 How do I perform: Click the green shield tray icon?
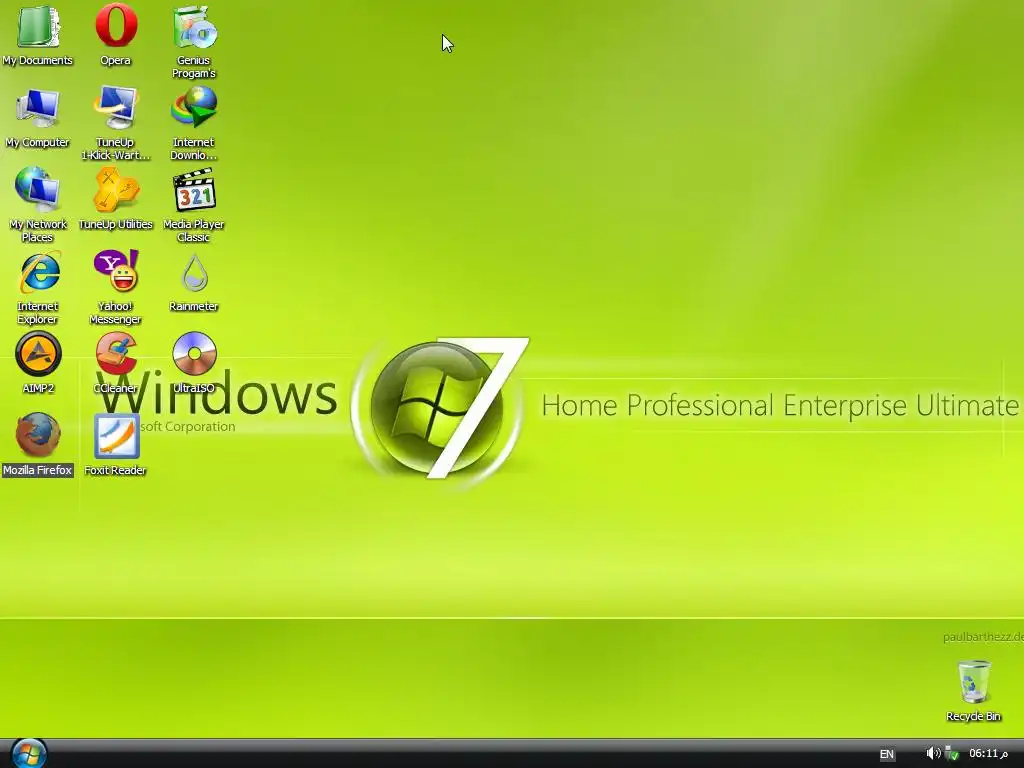pos(952,754)
